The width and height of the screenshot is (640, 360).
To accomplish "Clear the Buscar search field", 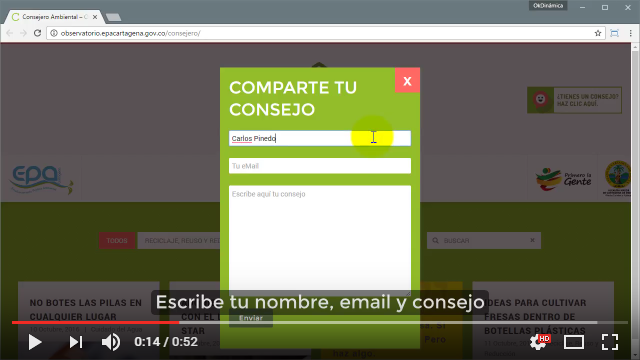I will tap(532, 240).
